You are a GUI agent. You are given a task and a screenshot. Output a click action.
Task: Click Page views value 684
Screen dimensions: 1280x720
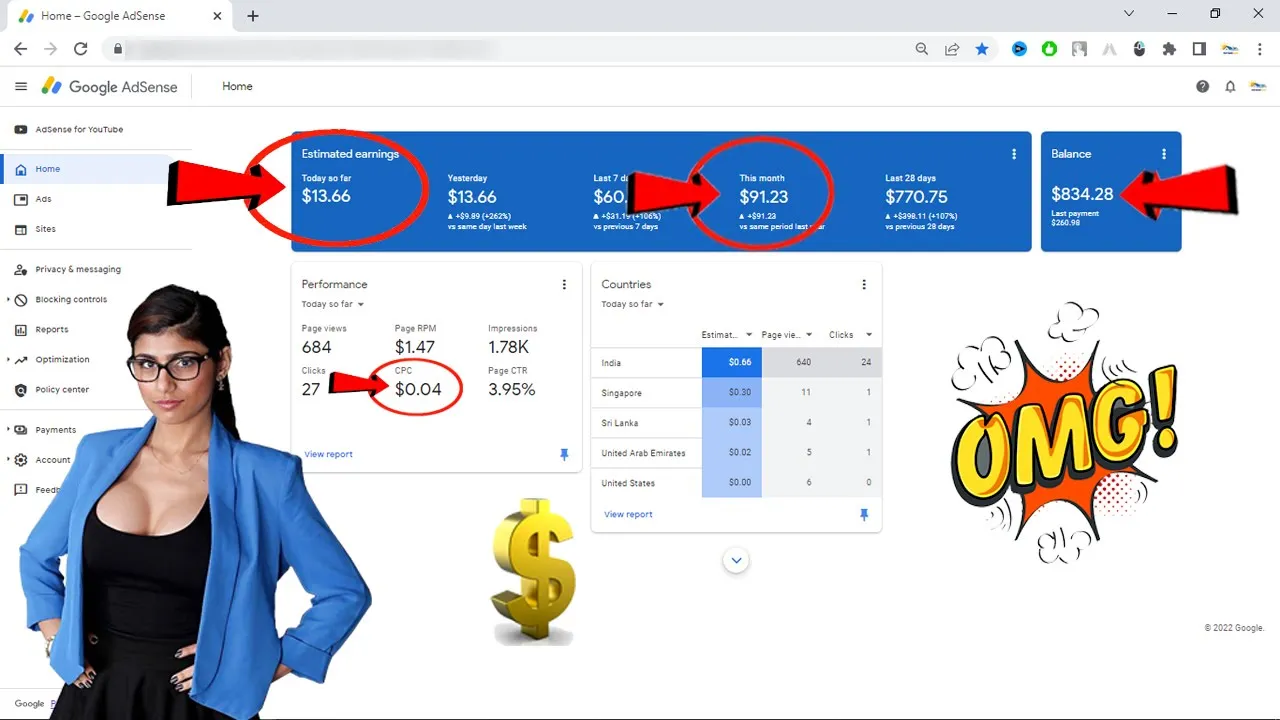coord(316,347)
